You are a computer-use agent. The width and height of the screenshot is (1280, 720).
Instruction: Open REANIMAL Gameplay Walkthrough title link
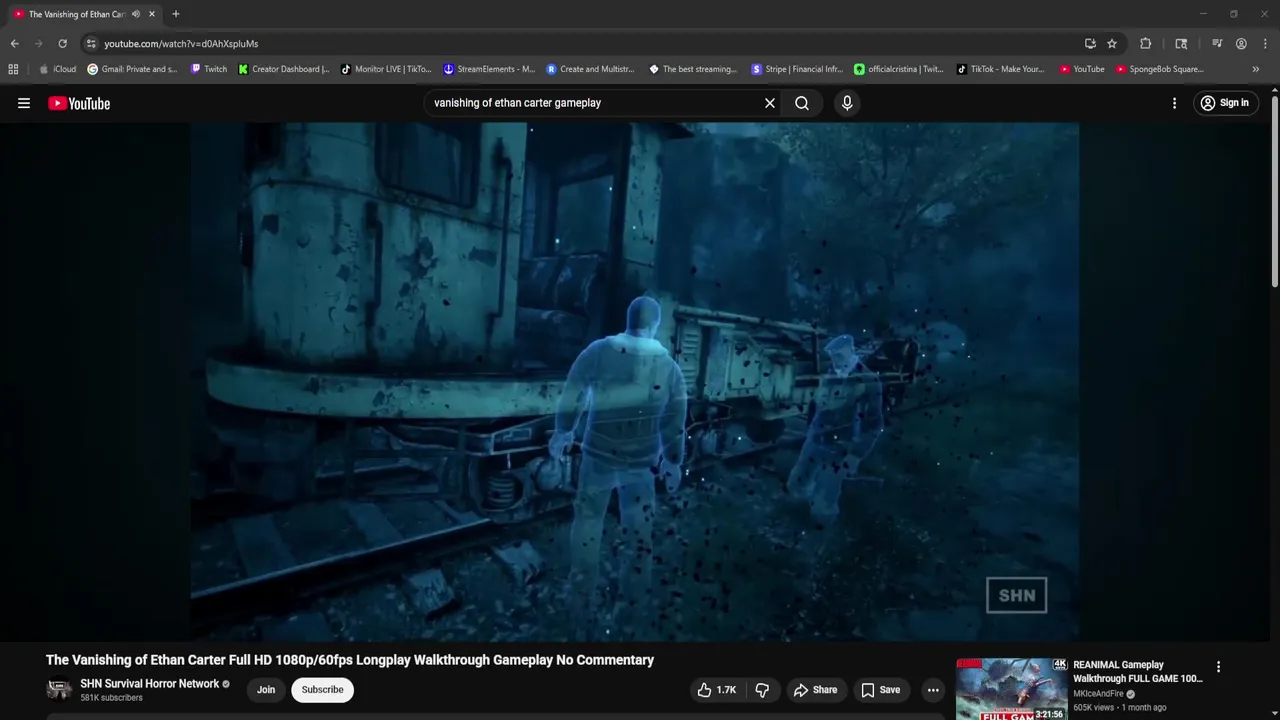1138,672
